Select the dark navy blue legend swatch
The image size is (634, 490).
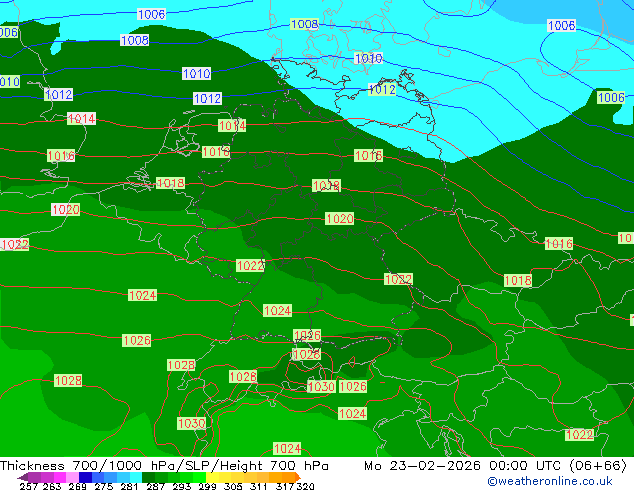pyautogui.click(x=85, y=477)
